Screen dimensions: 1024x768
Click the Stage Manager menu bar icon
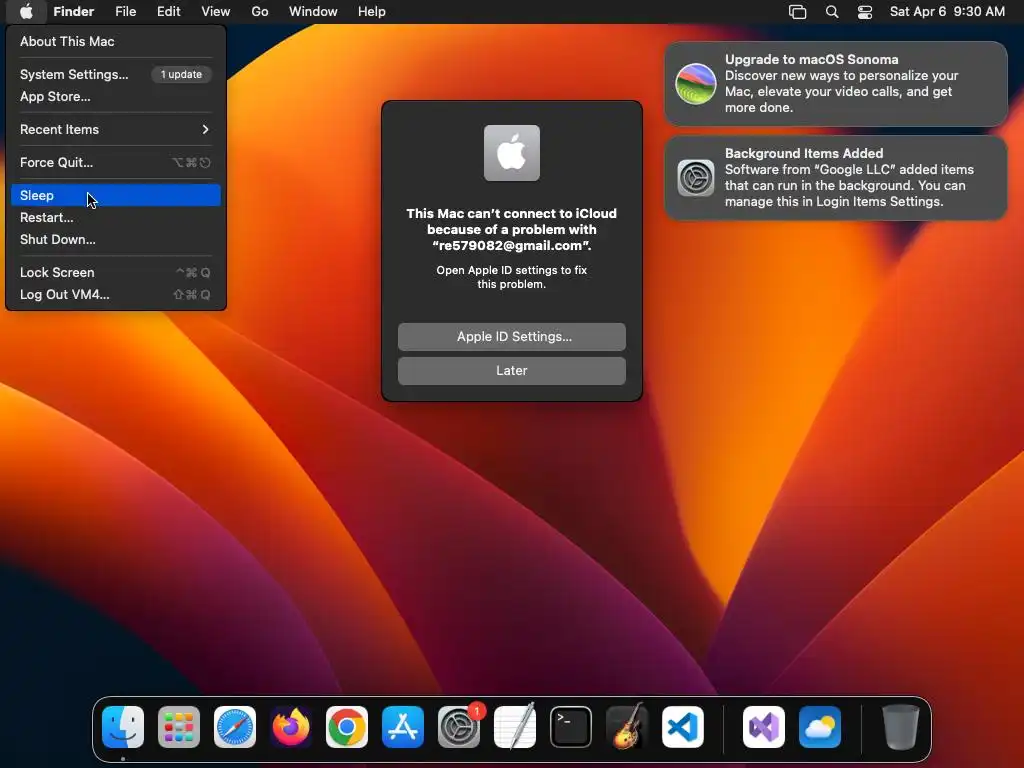click(797, 12)
